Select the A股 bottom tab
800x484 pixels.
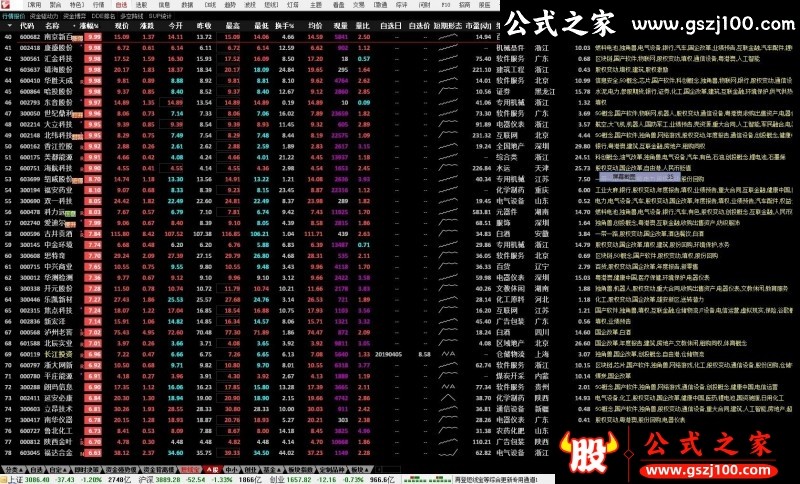(212, 469)
